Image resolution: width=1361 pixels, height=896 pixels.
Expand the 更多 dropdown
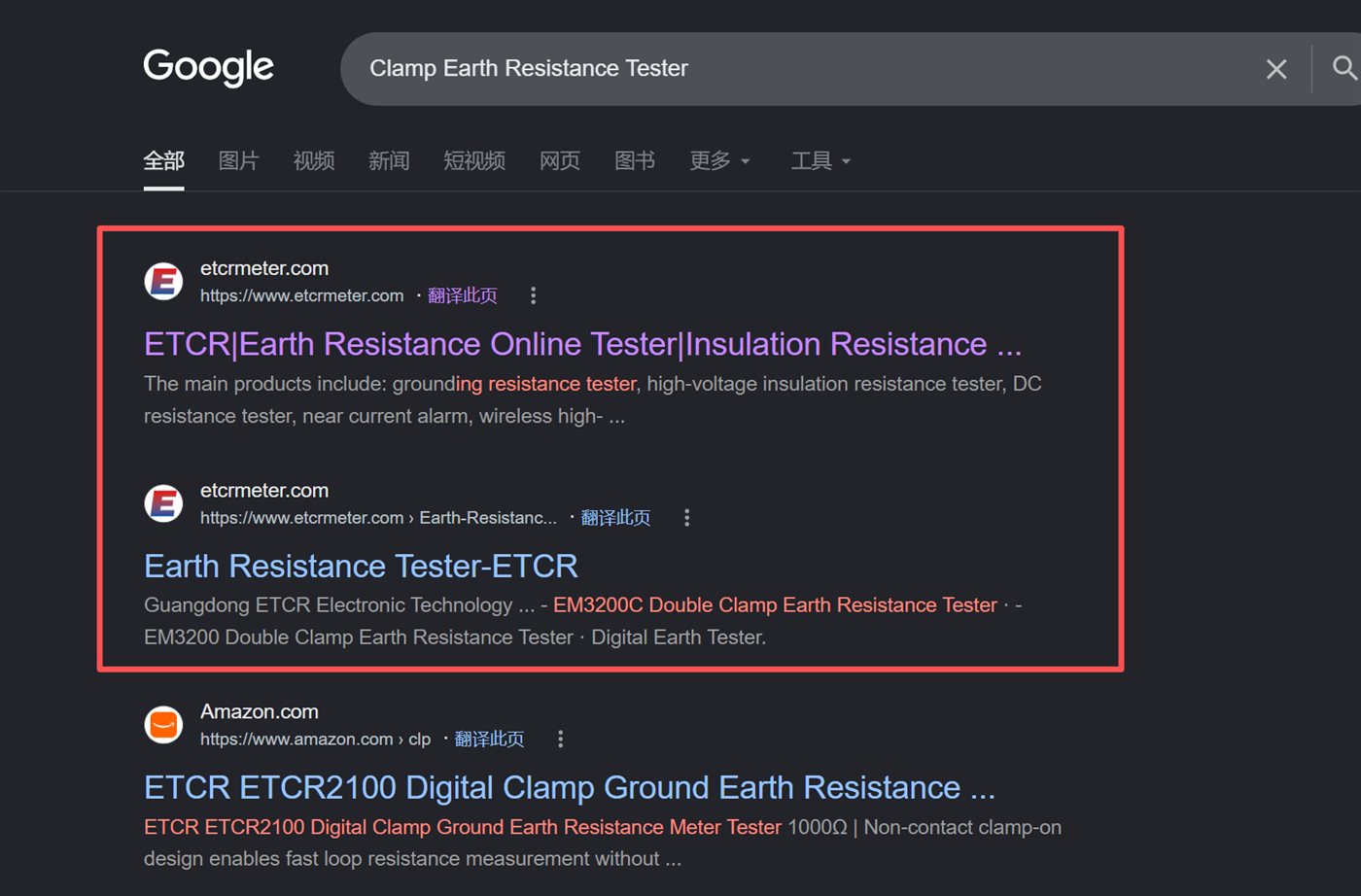pyautogui.click(x=719, y=161)
